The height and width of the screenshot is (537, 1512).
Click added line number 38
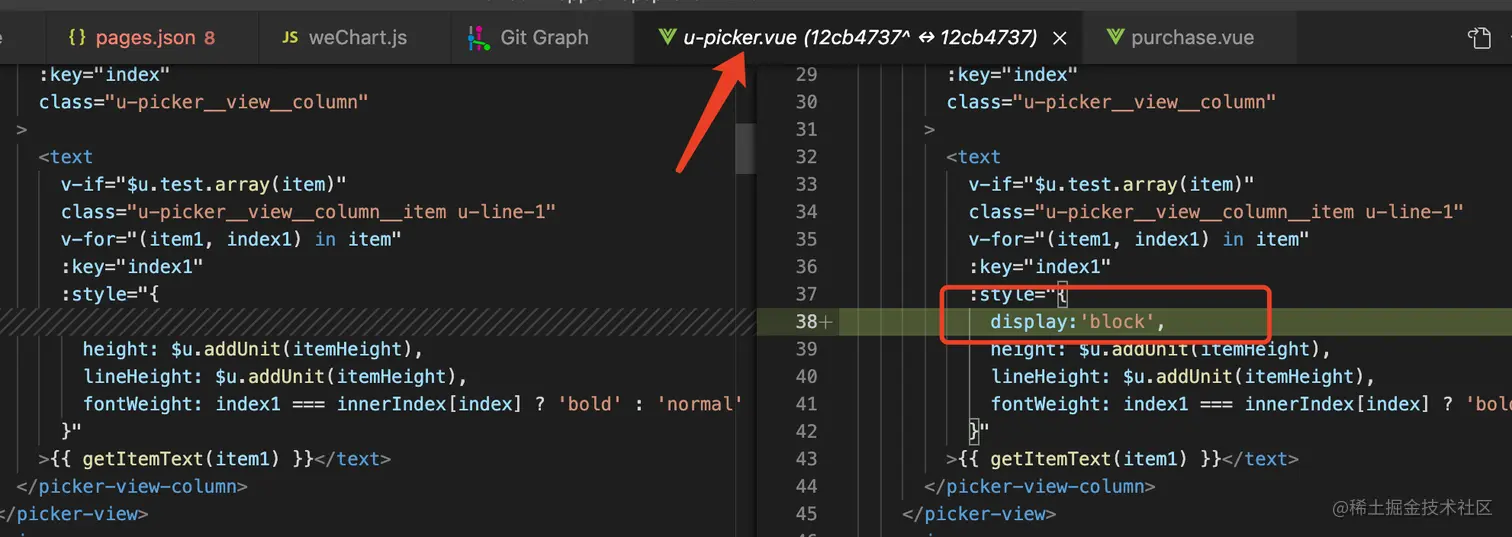click(x=806, y=322)
